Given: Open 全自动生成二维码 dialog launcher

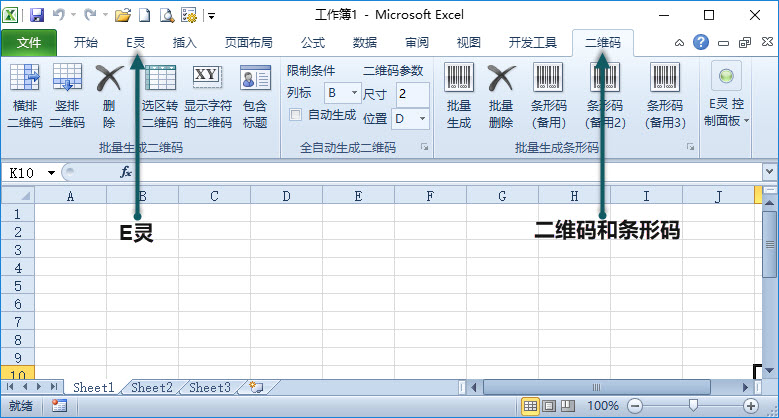Looking at the screenshot, I should [x=424, y=147].
